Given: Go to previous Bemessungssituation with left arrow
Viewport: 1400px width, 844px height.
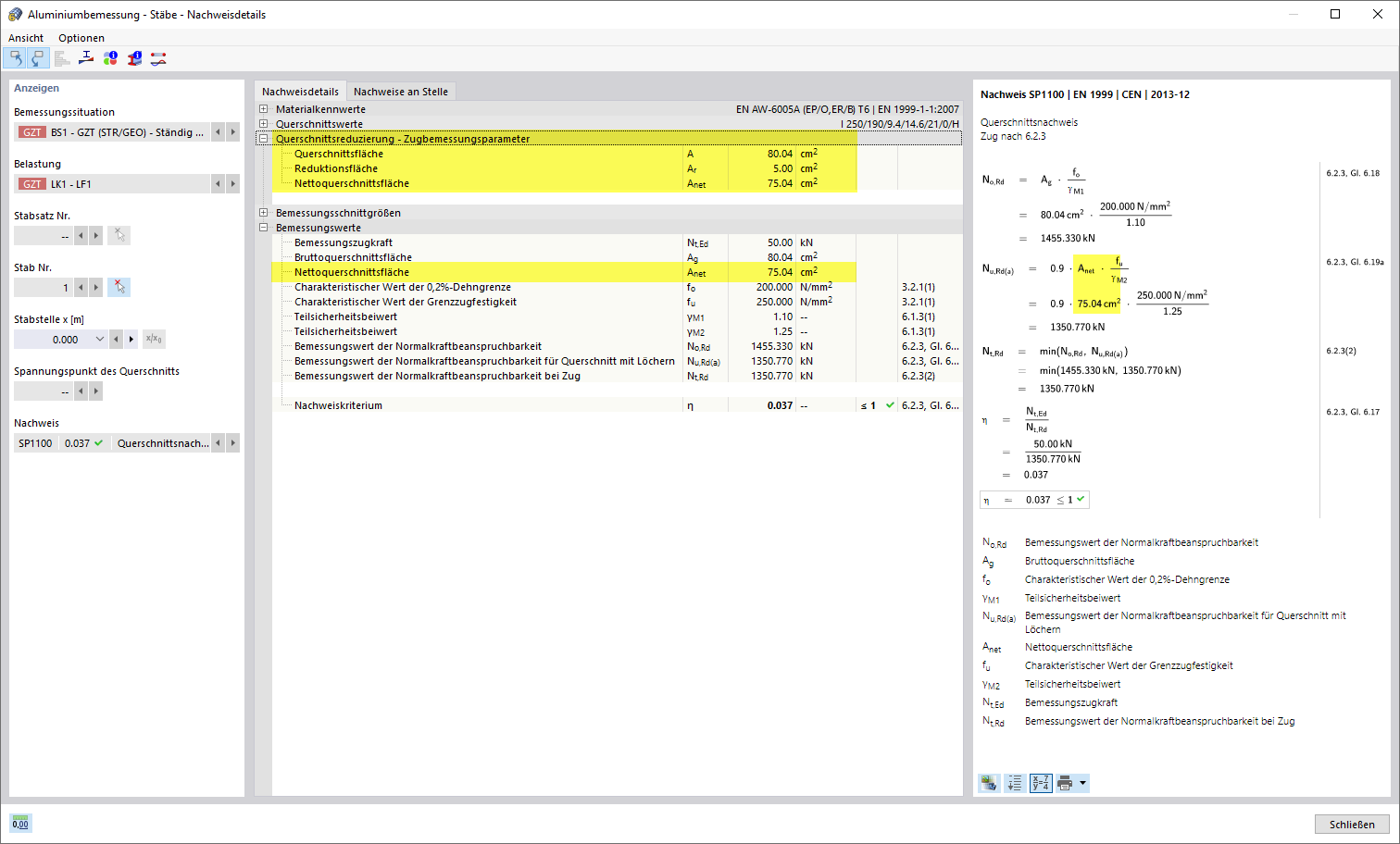Looking at the screenshot, I should 219,132.
